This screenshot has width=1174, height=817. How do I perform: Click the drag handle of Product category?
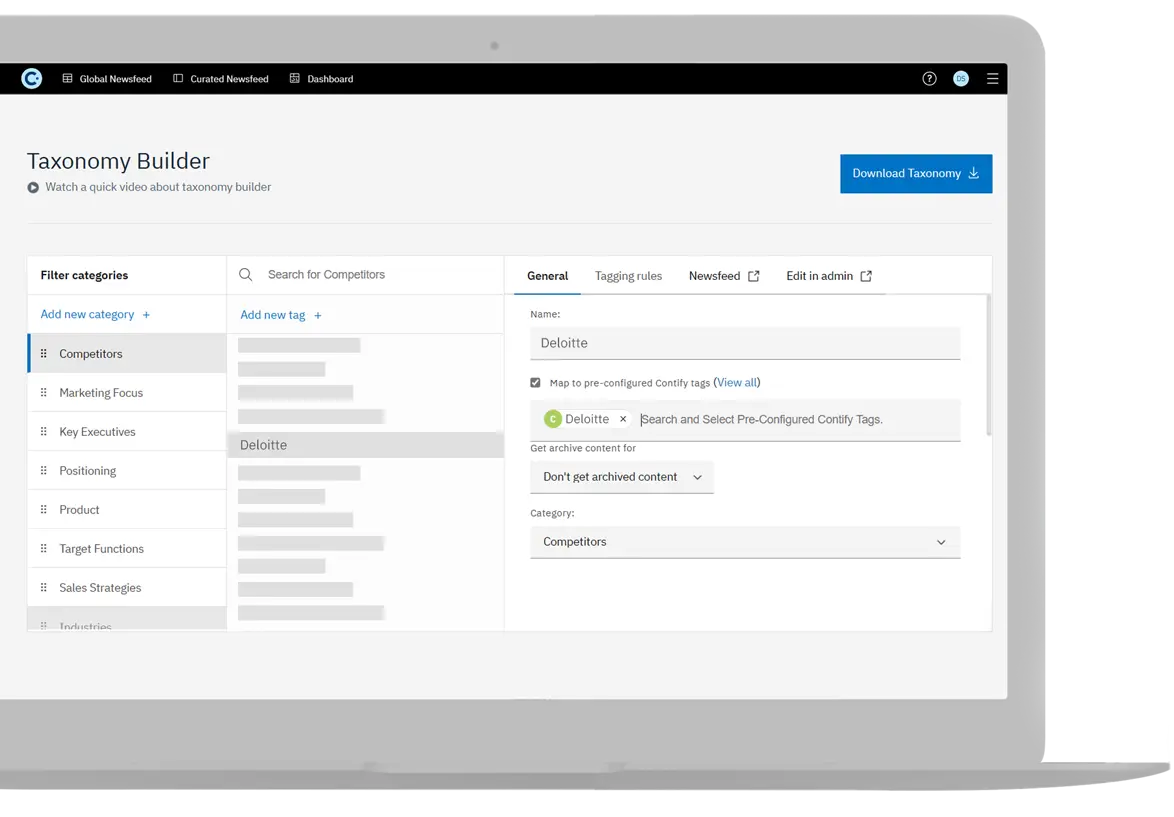[x=43, y=509]
